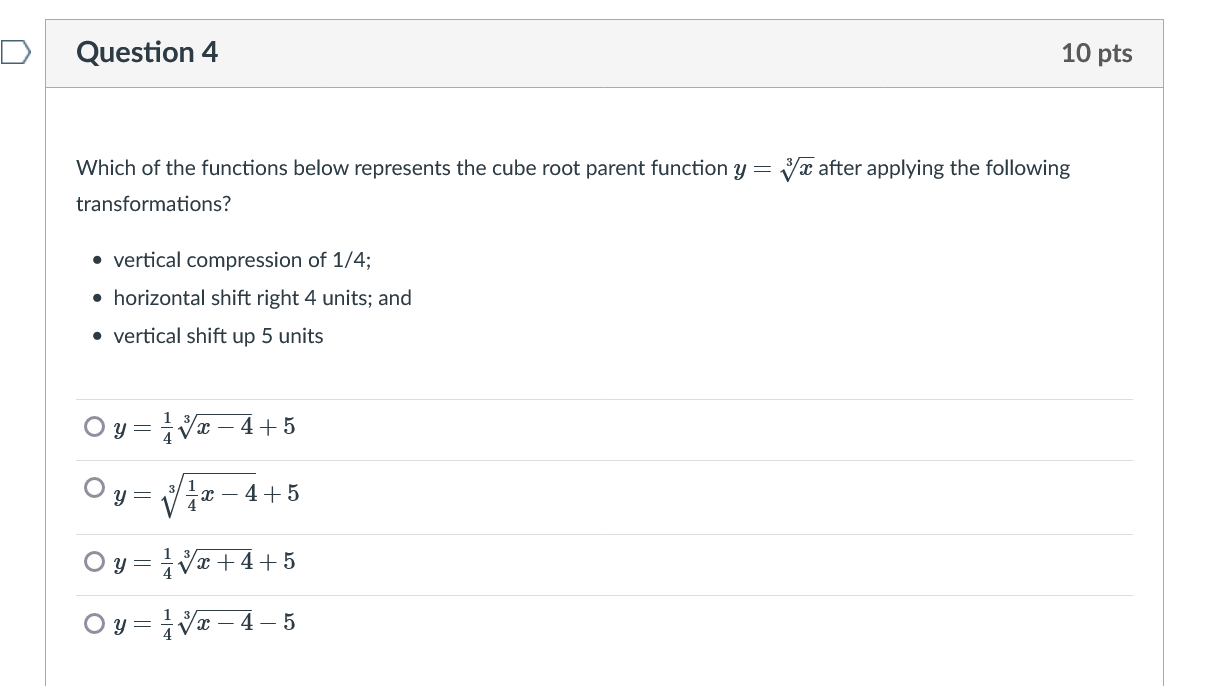Click the Question 4 heading
Screen dimensions: 1209x686
(x=147, y=53)
